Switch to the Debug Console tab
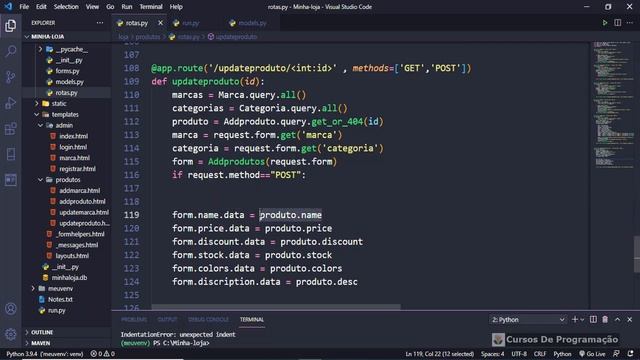The image size is (640, 360). [x=209, y=320]
